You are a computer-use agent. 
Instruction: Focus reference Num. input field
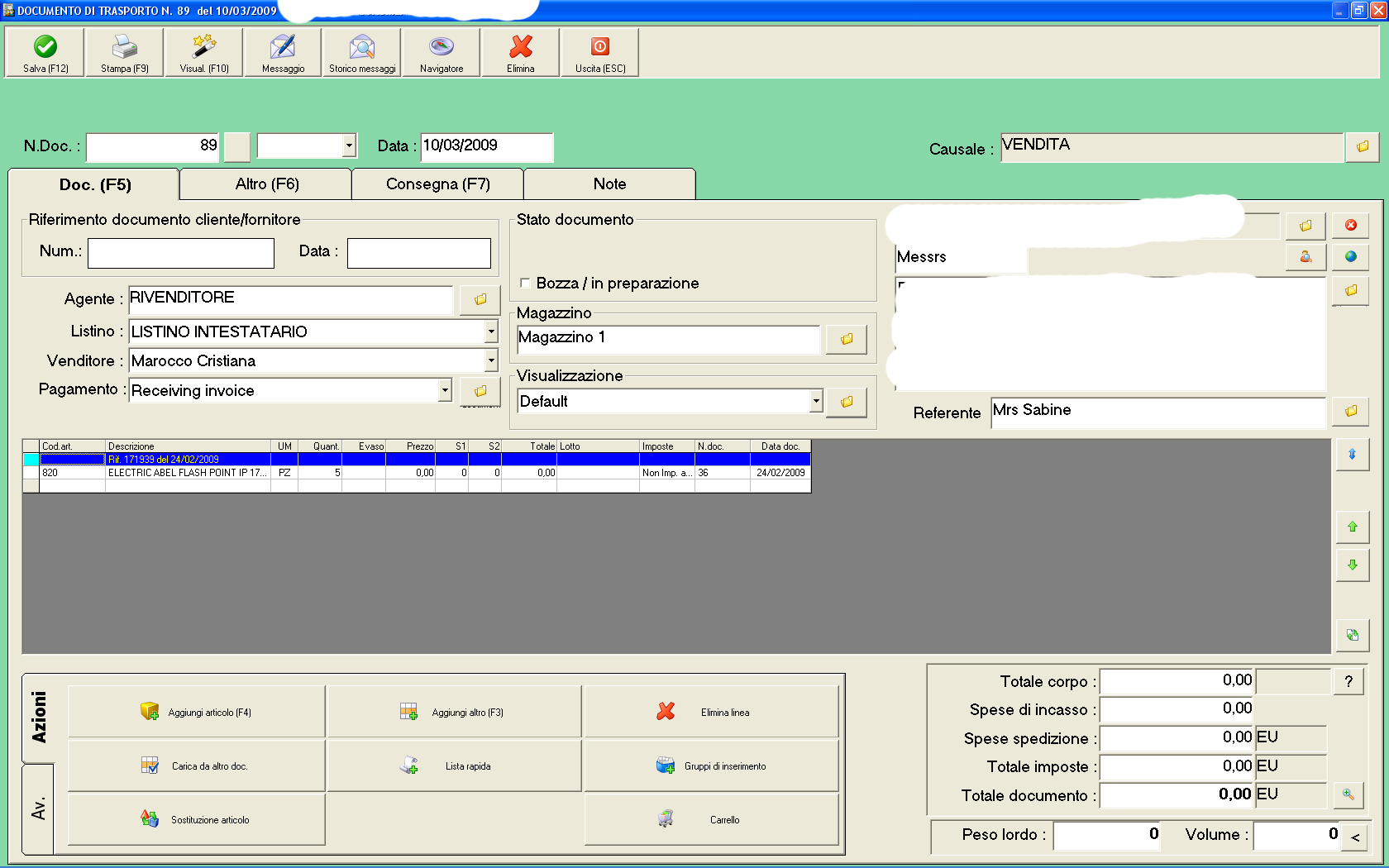[x=181, y=253]
